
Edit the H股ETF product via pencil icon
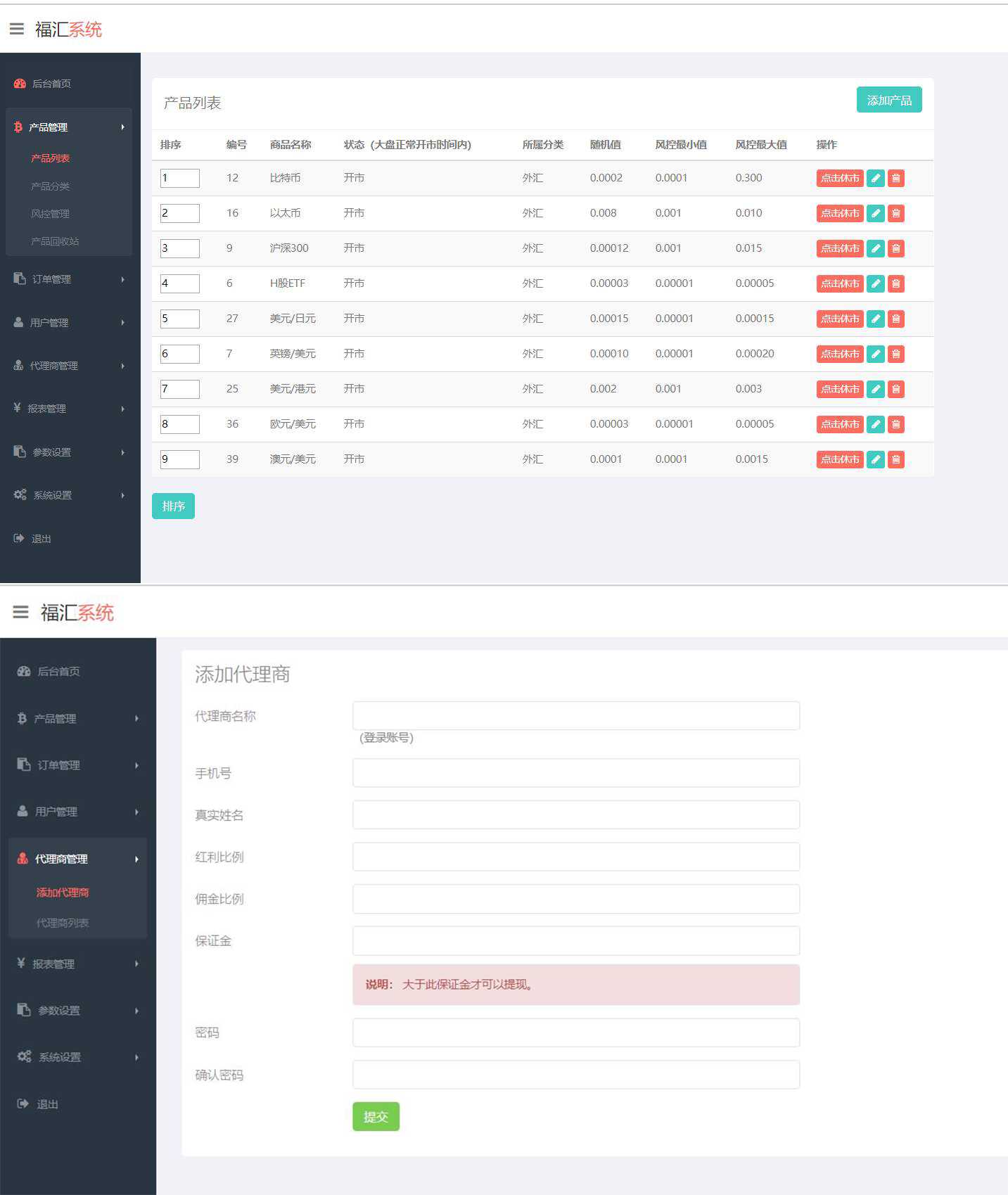(x=875, y=283)
